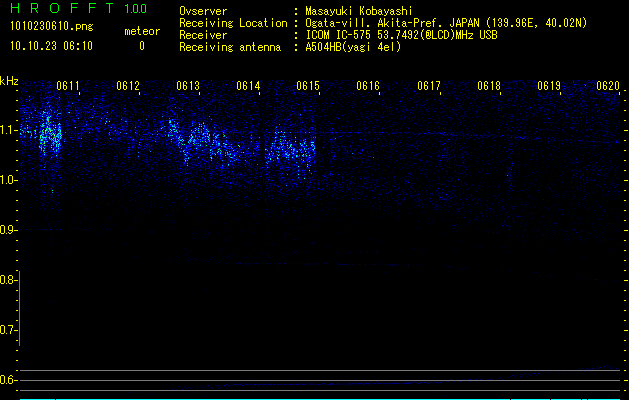The width and height of the screenshot is (629, 400).
Task: Click the 0616 time marker
Action: 368,86
